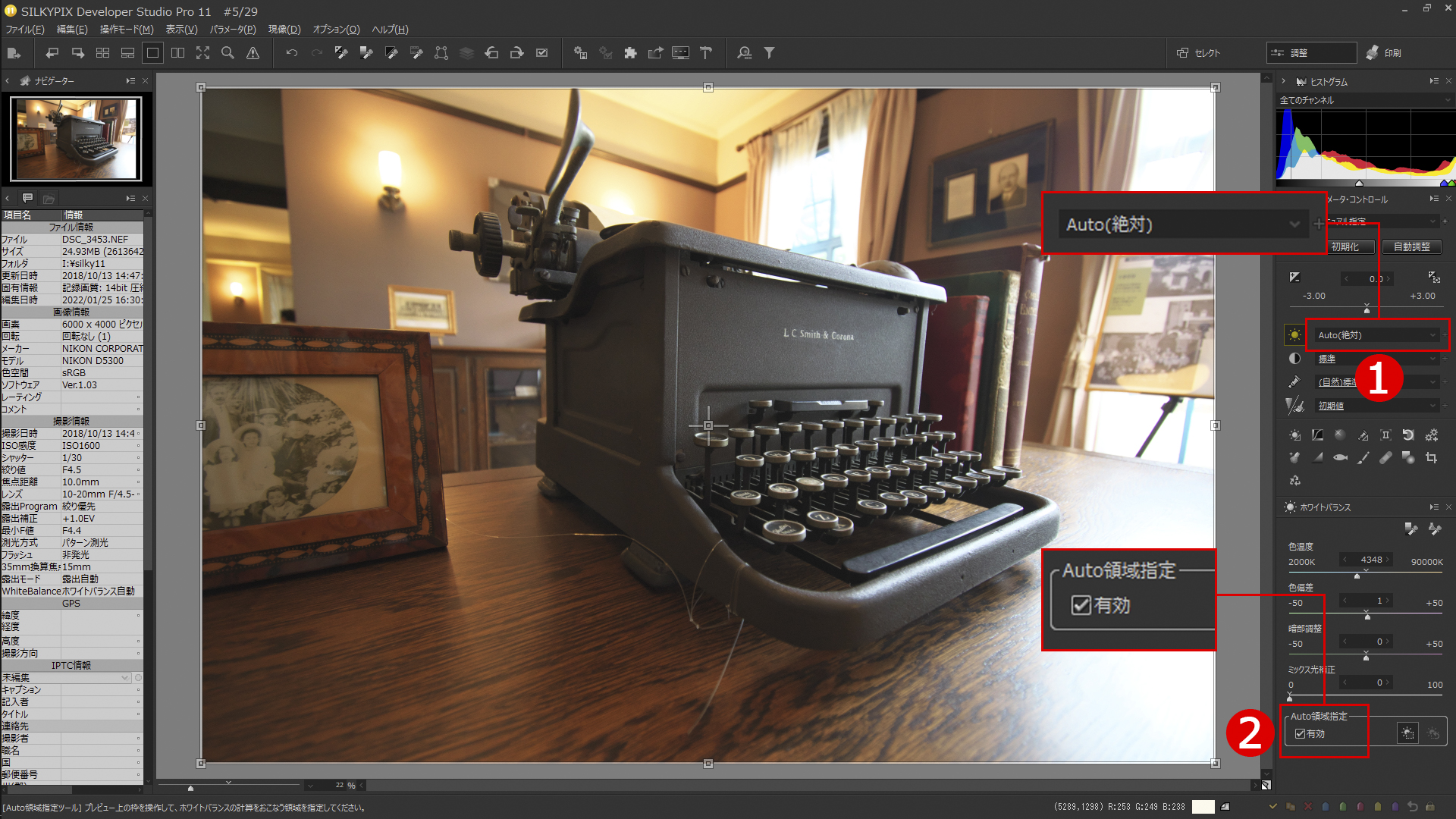Open the ファイル(F) menu
Viewport: 1456px width, 819px height.
click(x=25, y=30)
